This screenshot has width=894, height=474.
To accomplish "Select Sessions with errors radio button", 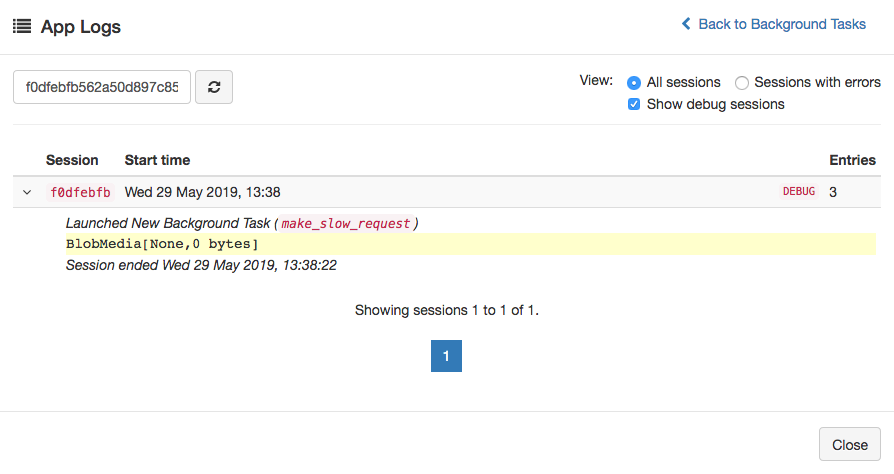I will click(x=742, y=83).
